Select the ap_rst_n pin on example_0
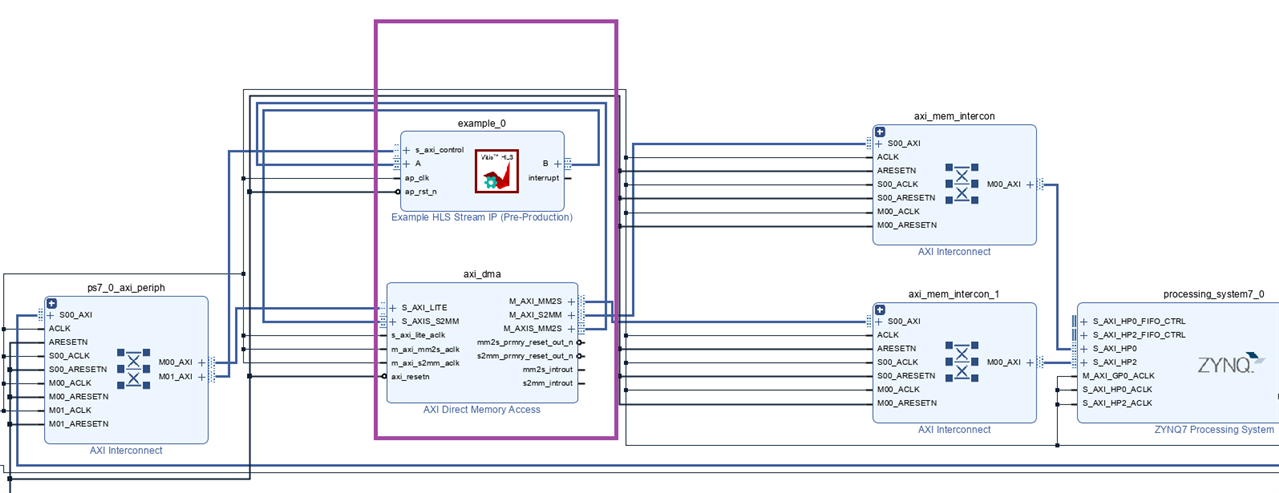Image resolution: width=1279 pixels, height=493 pixels. click(x=420, y=190)
